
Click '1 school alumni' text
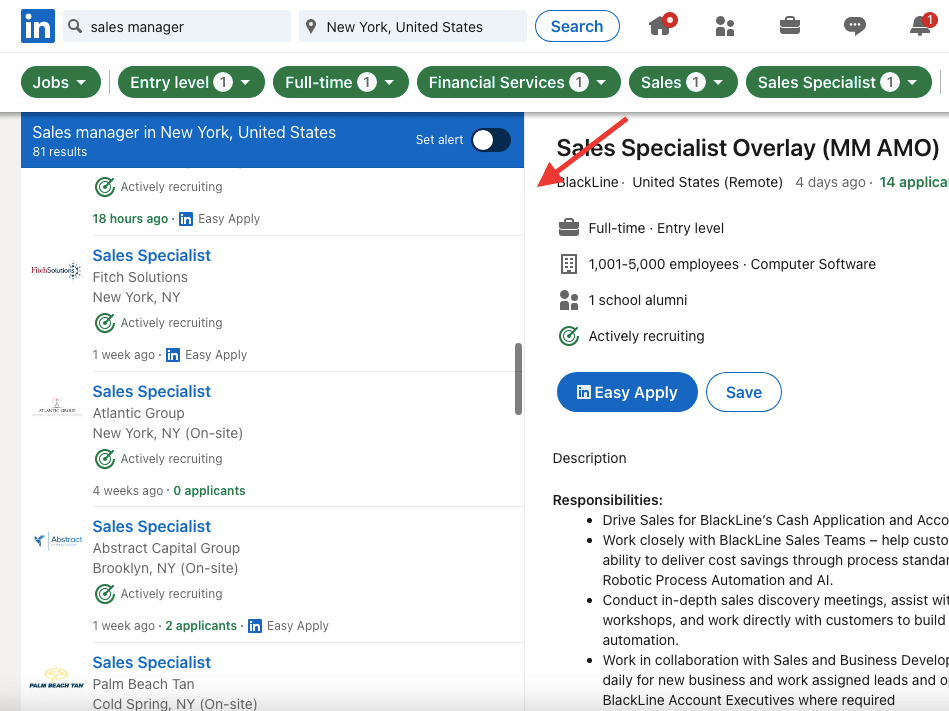click(x=638, y=300)
